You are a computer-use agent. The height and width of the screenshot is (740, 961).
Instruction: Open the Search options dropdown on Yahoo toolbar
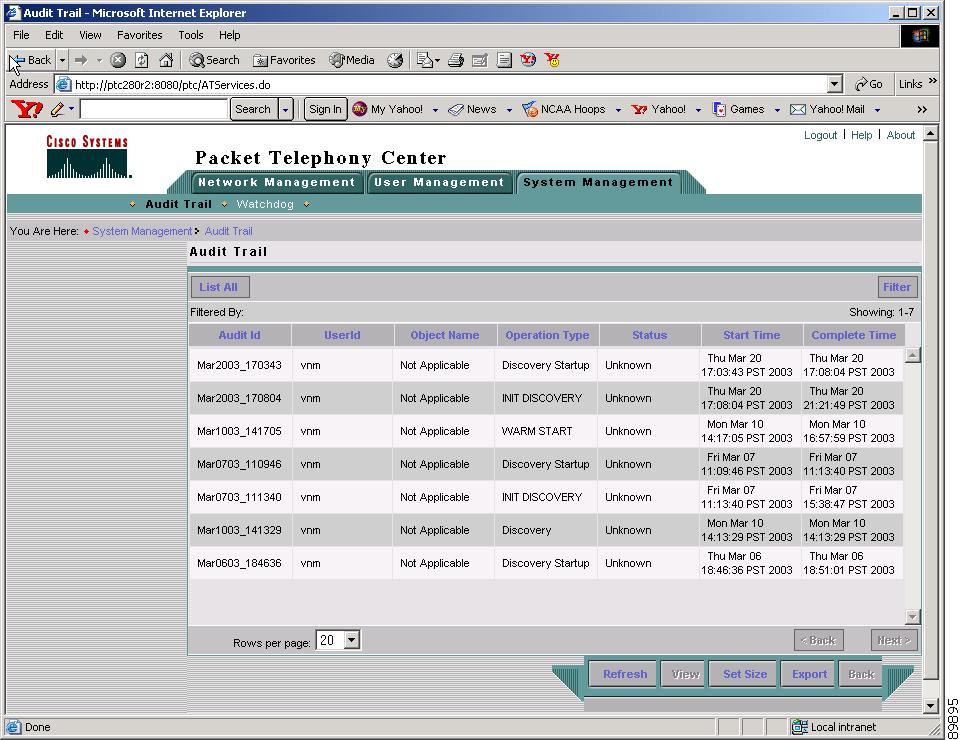tap(287, 109)
